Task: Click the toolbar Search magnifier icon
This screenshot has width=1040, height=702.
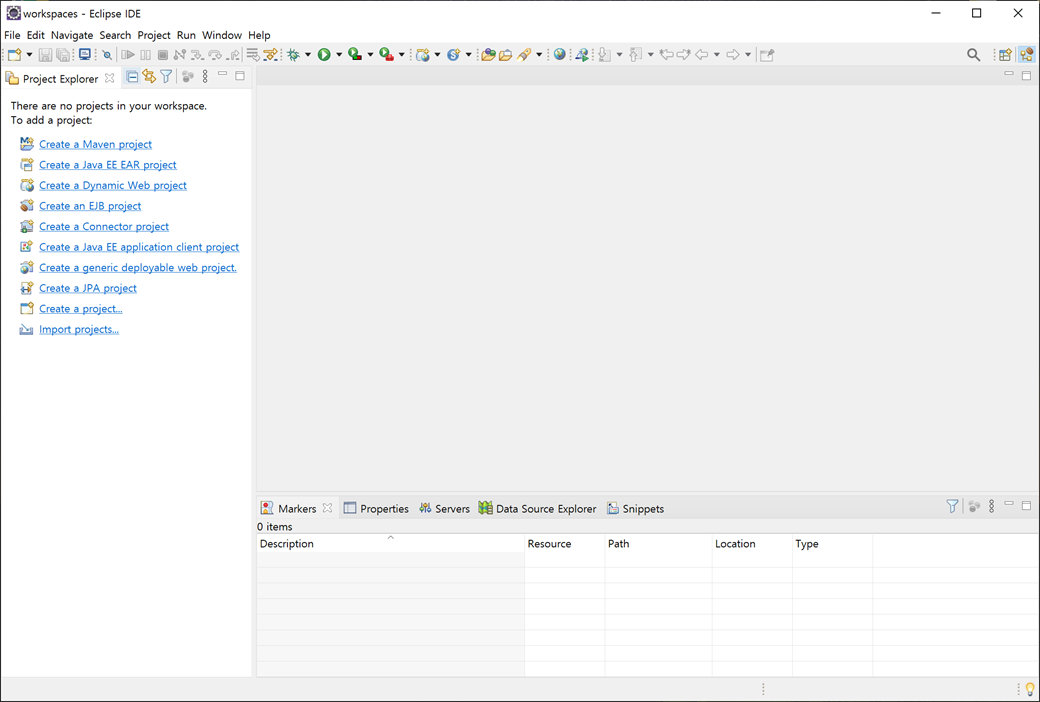Action: pos(973,55)
